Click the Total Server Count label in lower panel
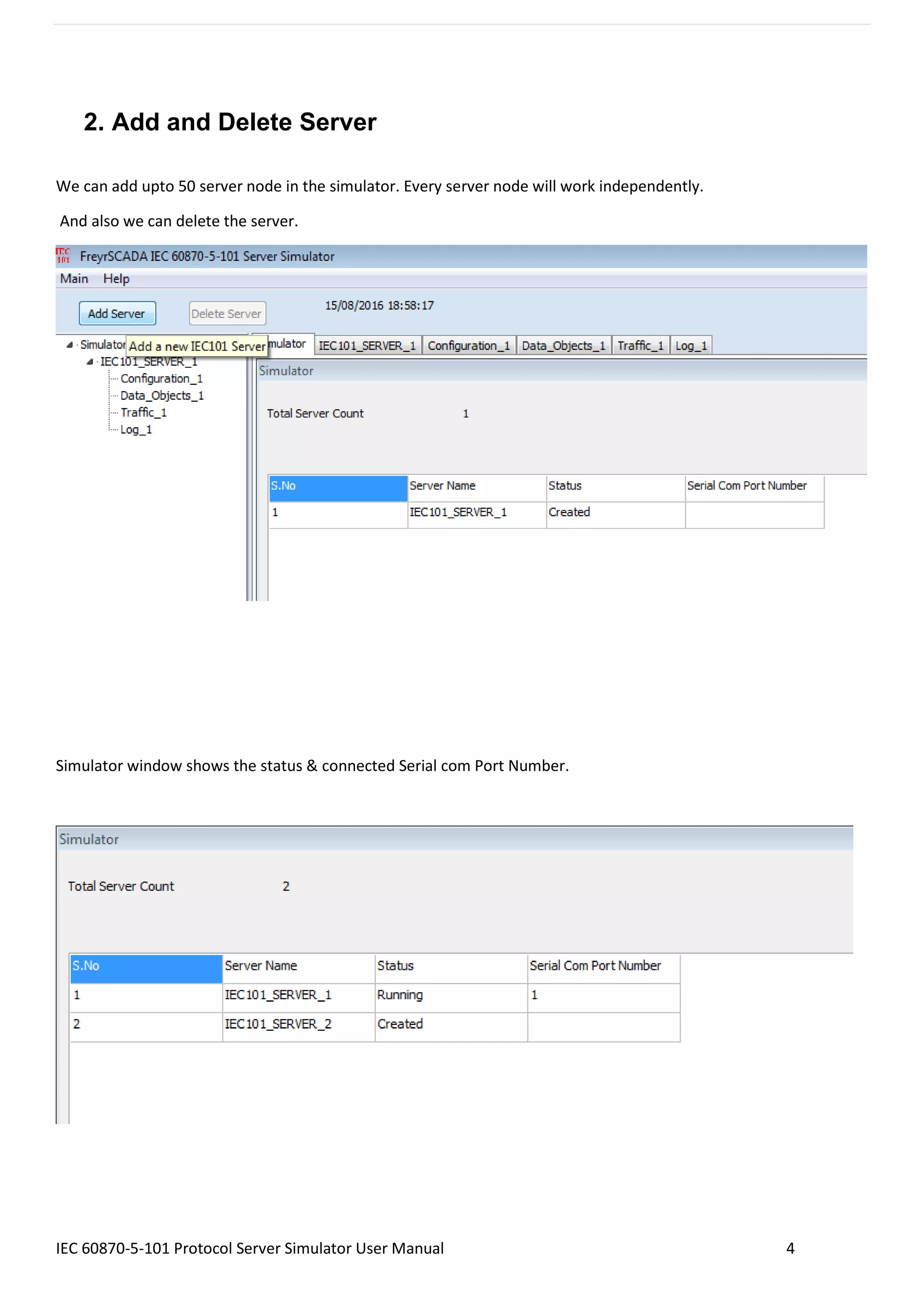This screenshot has height=1307, width=924. [121, 886]
